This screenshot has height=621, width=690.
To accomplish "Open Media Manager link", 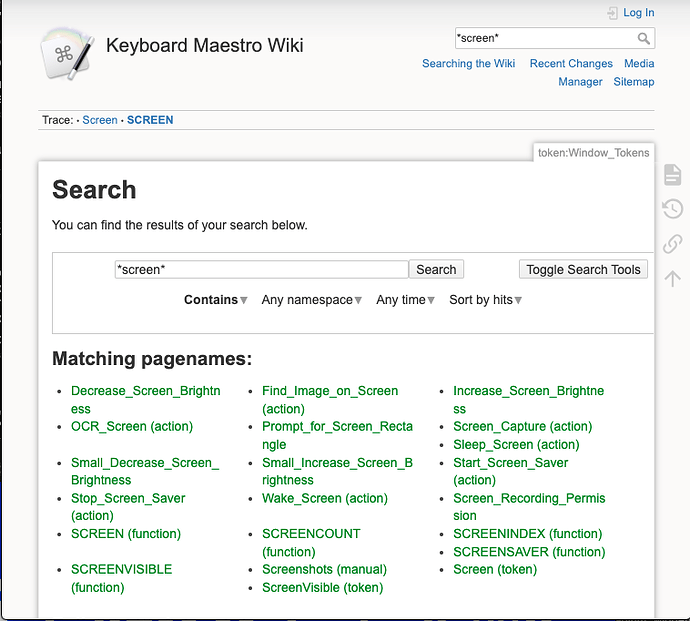I will [x=606, y=73].
